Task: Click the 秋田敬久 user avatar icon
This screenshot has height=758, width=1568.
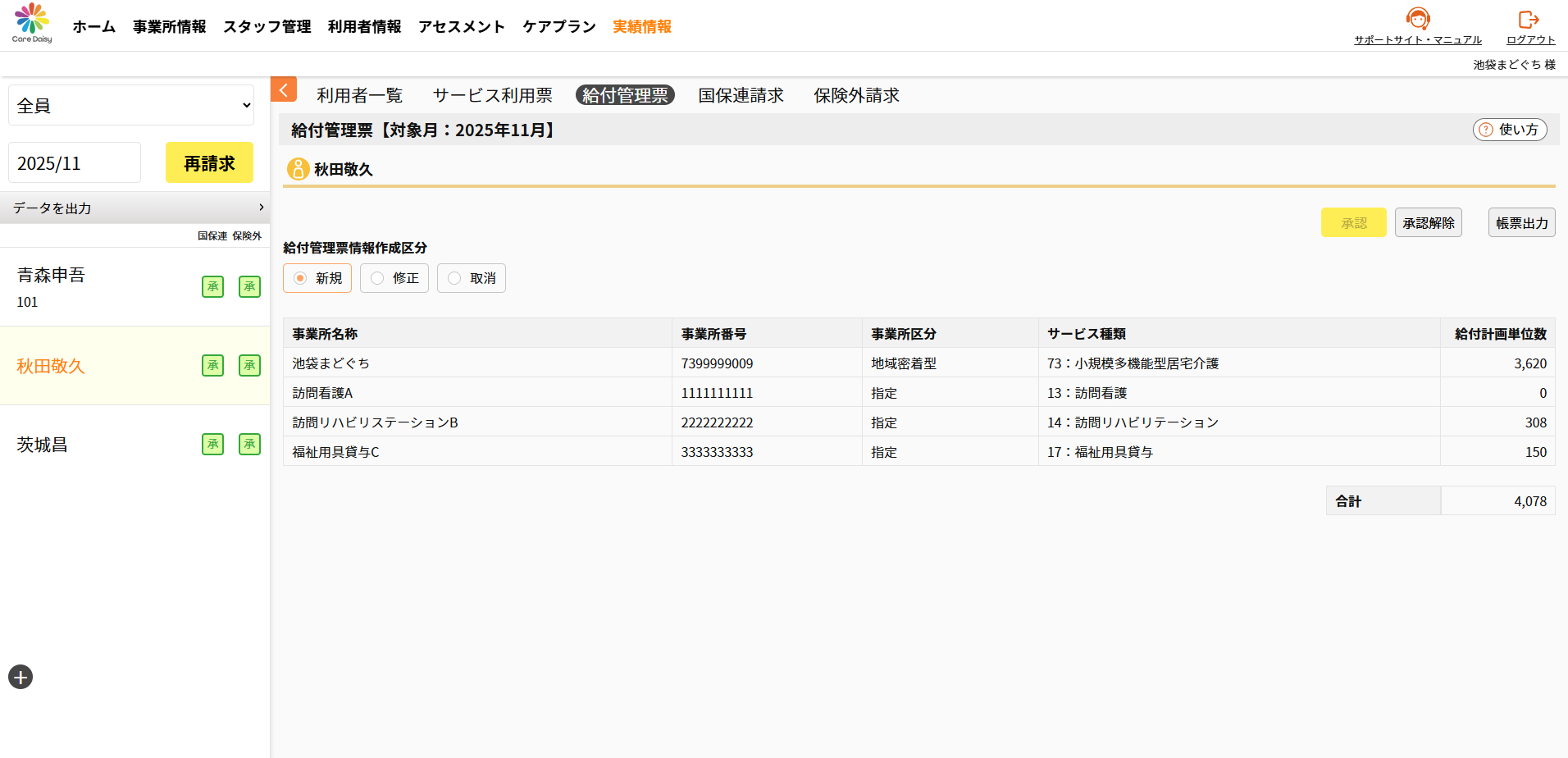Action: click(x=298, y=169)
